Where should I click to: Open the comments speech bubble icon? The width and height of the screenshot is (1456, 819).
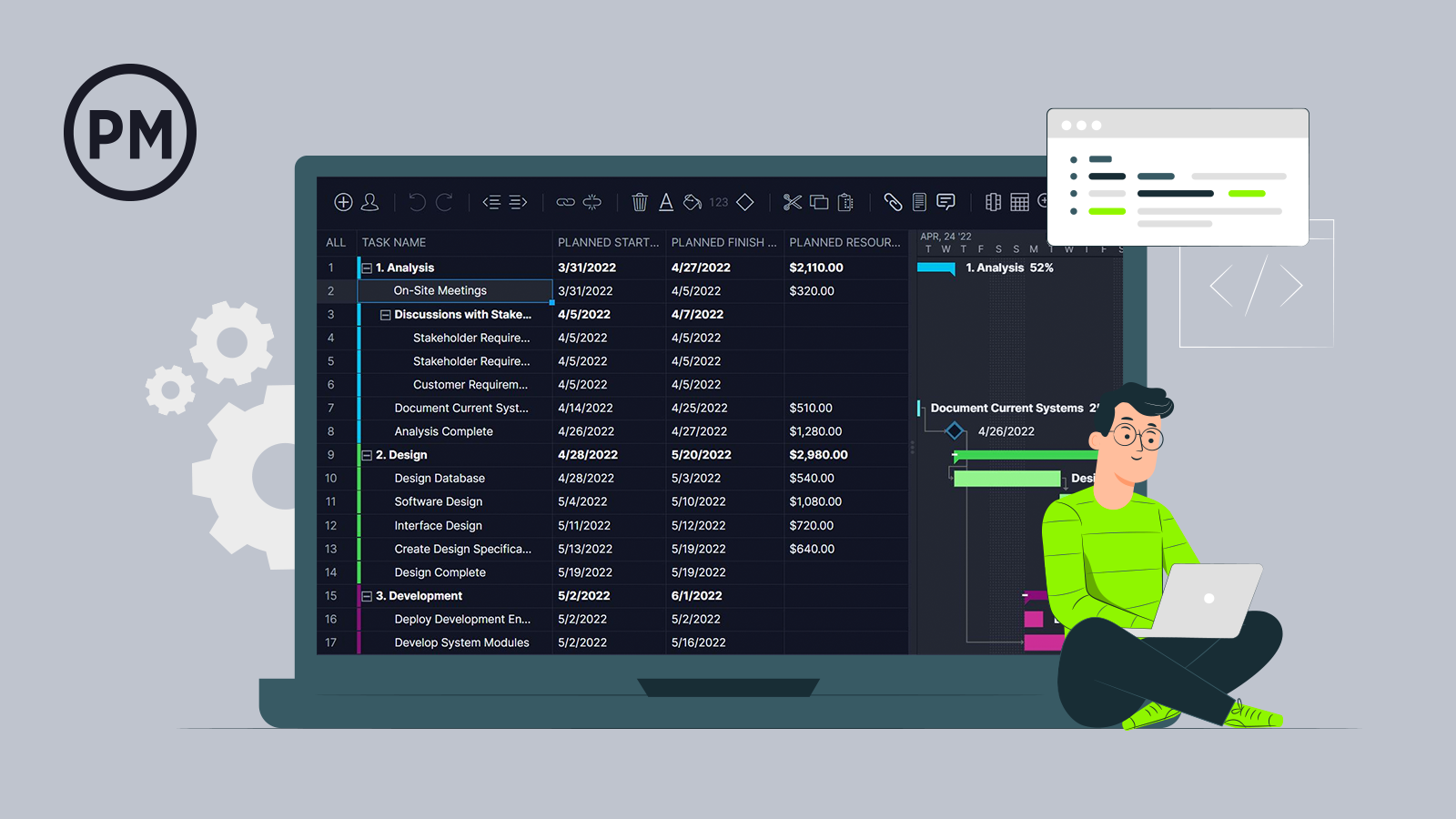945,202
